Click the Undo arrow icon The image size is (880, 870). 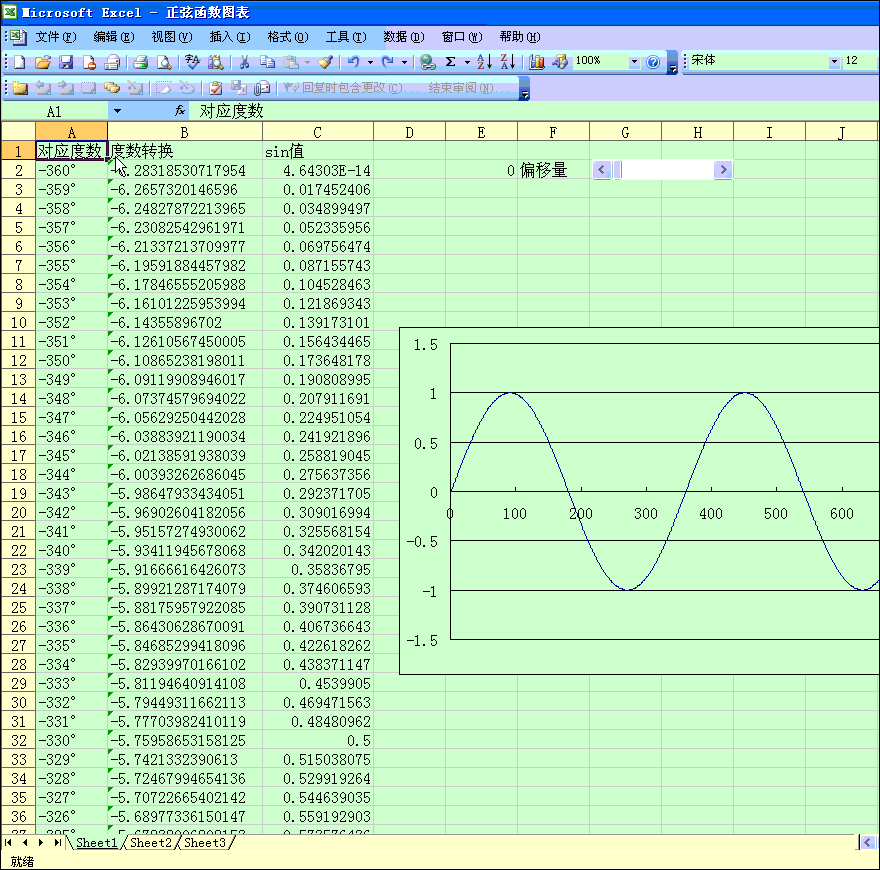[x=353, y=62]
